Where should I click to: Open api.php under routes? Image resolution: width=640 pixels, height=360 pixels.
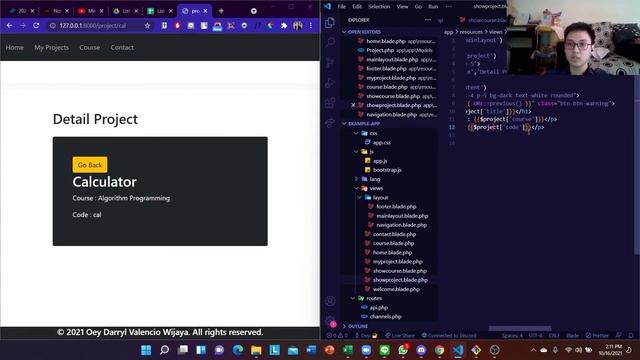(x=378, y=307)
